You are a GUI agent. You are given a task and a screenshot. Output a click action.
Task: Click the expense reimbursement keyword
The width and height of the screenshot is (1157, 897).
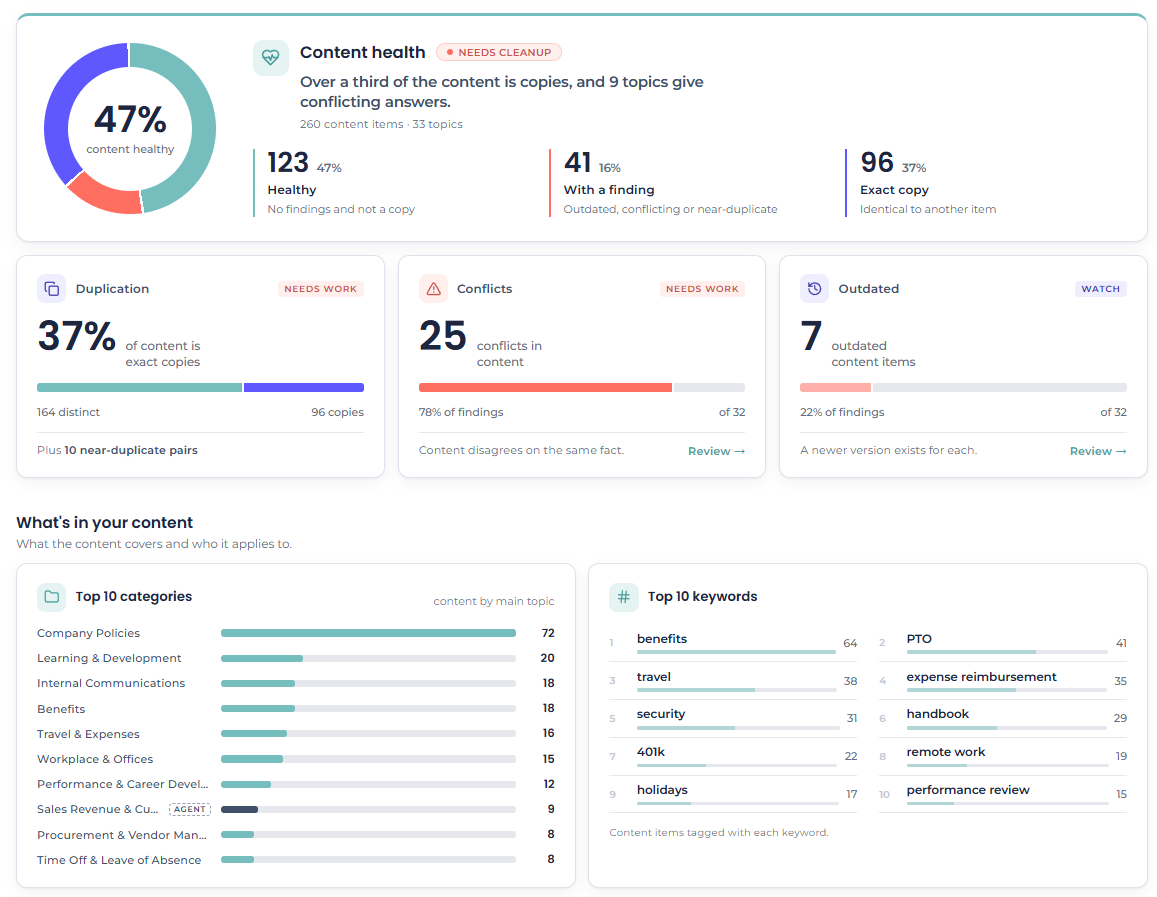pyautogui.click(x=981, y=676)
